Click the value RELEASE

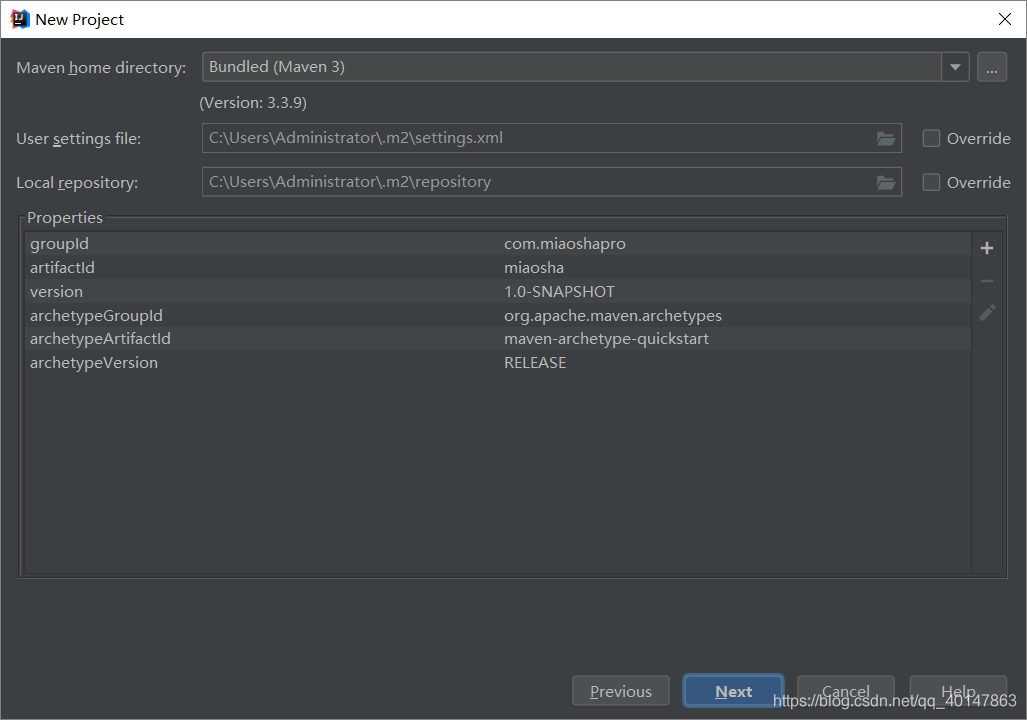tap(535, 362)
